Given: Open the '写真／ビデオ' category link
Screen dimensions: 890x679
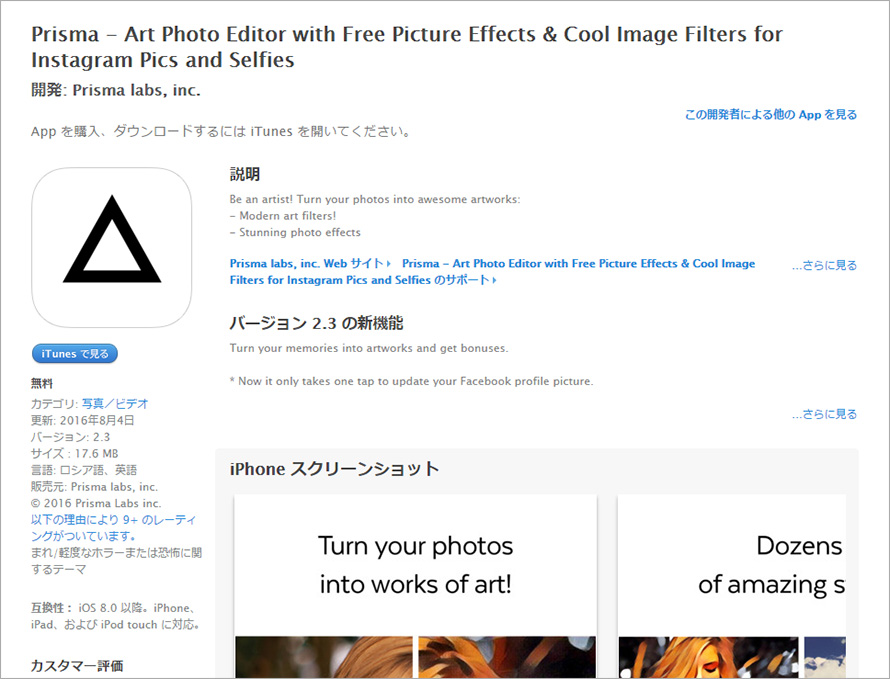Looking at the screenshot, I should point(115,404).
